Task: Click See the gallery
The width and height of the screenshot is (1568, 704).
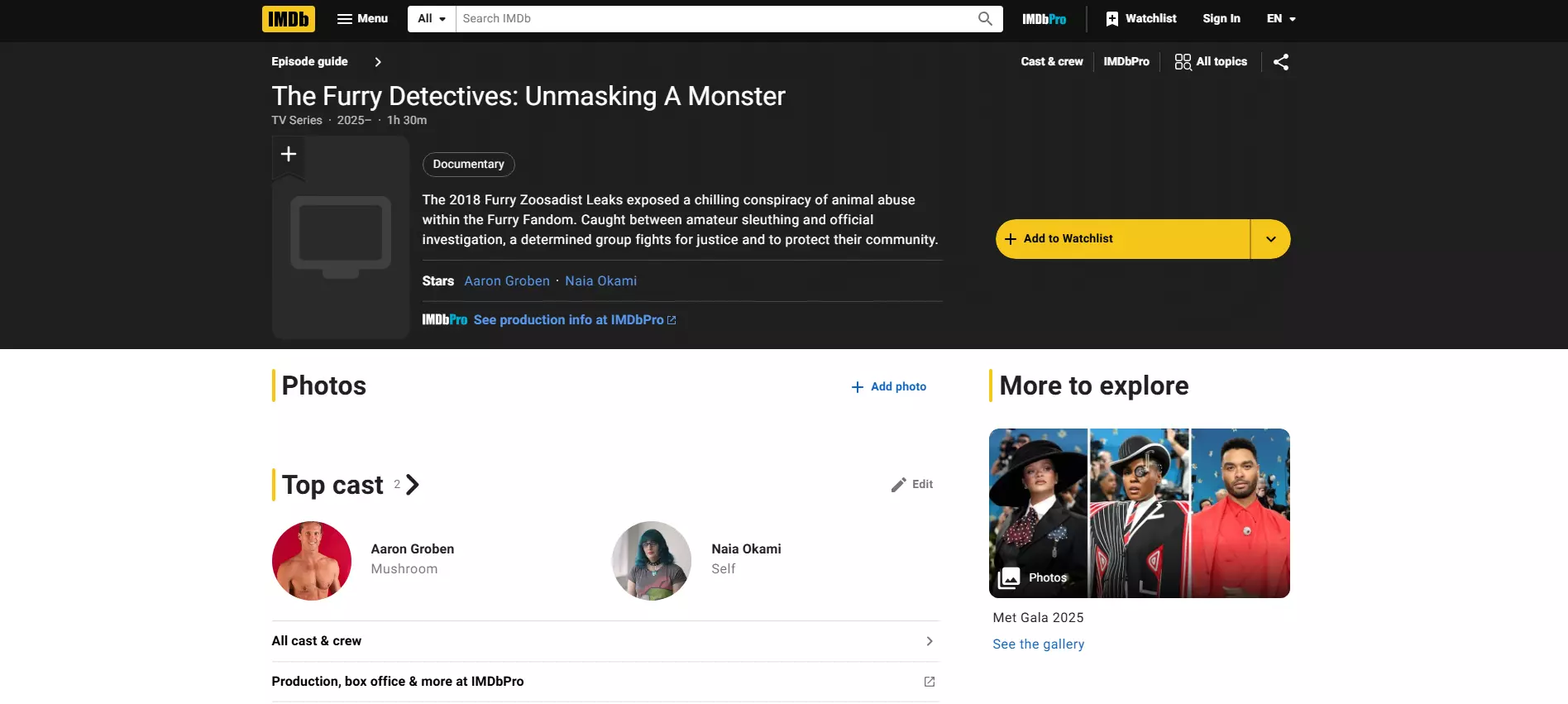Action: tap(1038, 644)
